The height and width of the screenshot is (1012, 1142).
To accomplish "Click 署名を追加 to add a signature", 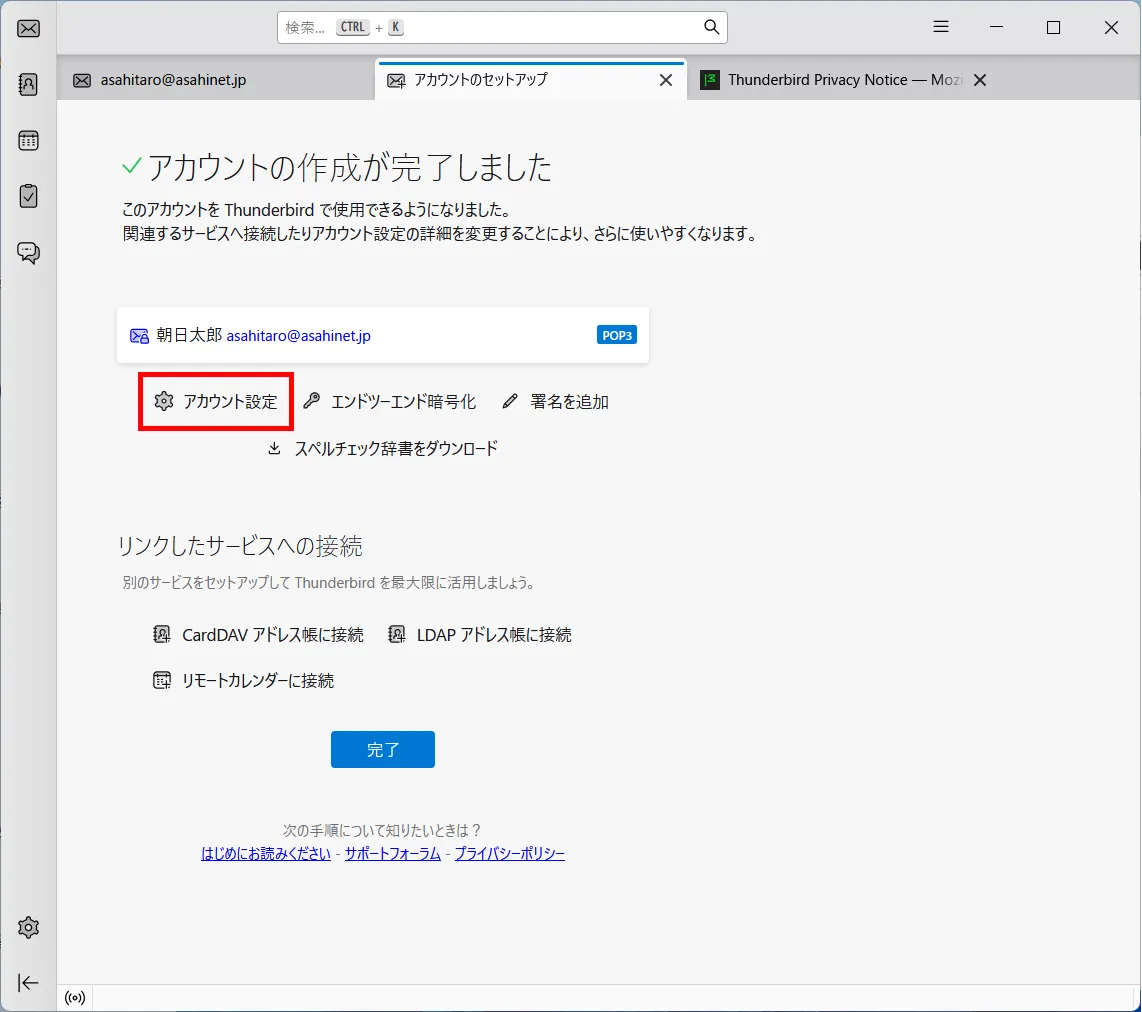I will (x=556, y=400).
